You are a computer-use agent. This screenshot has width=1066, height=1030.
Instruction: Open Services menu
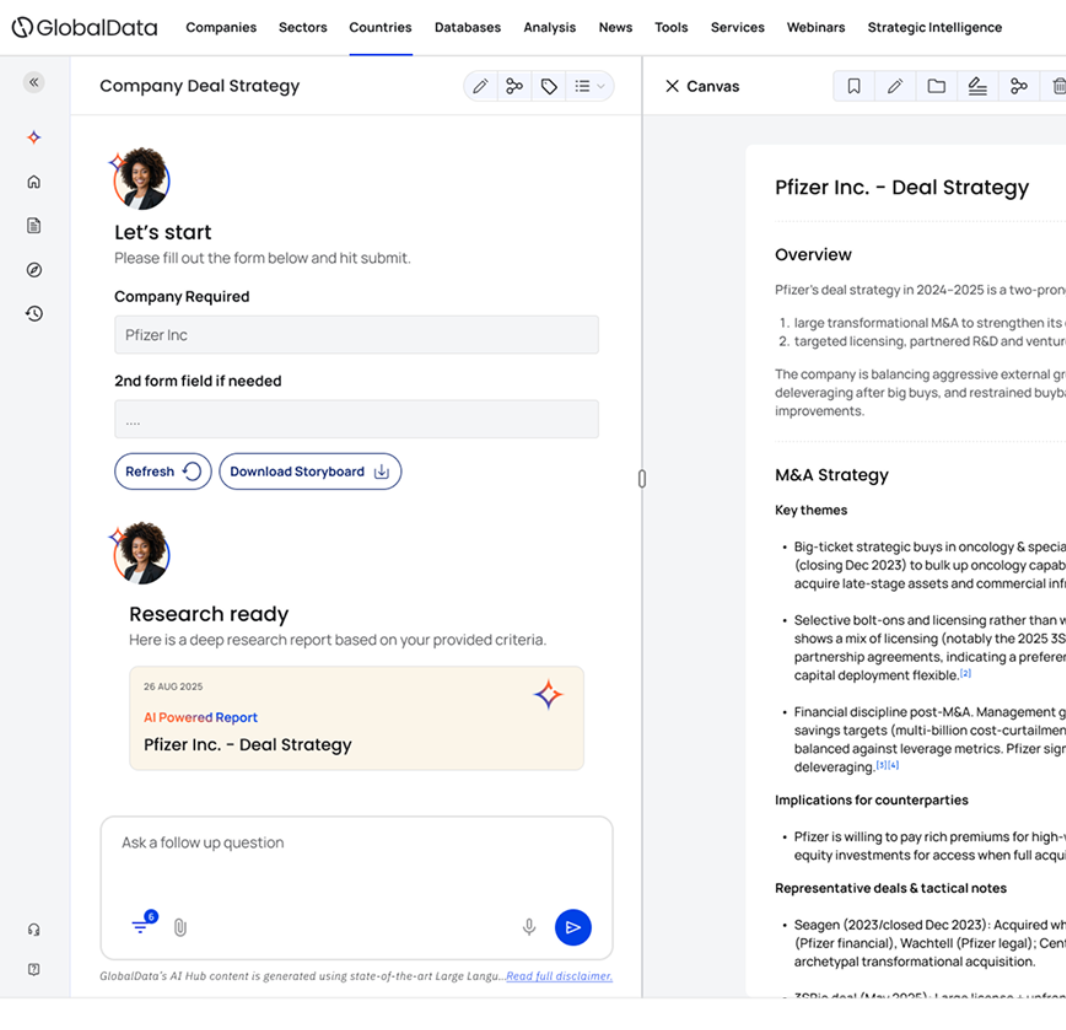click(x=738, y=27)
